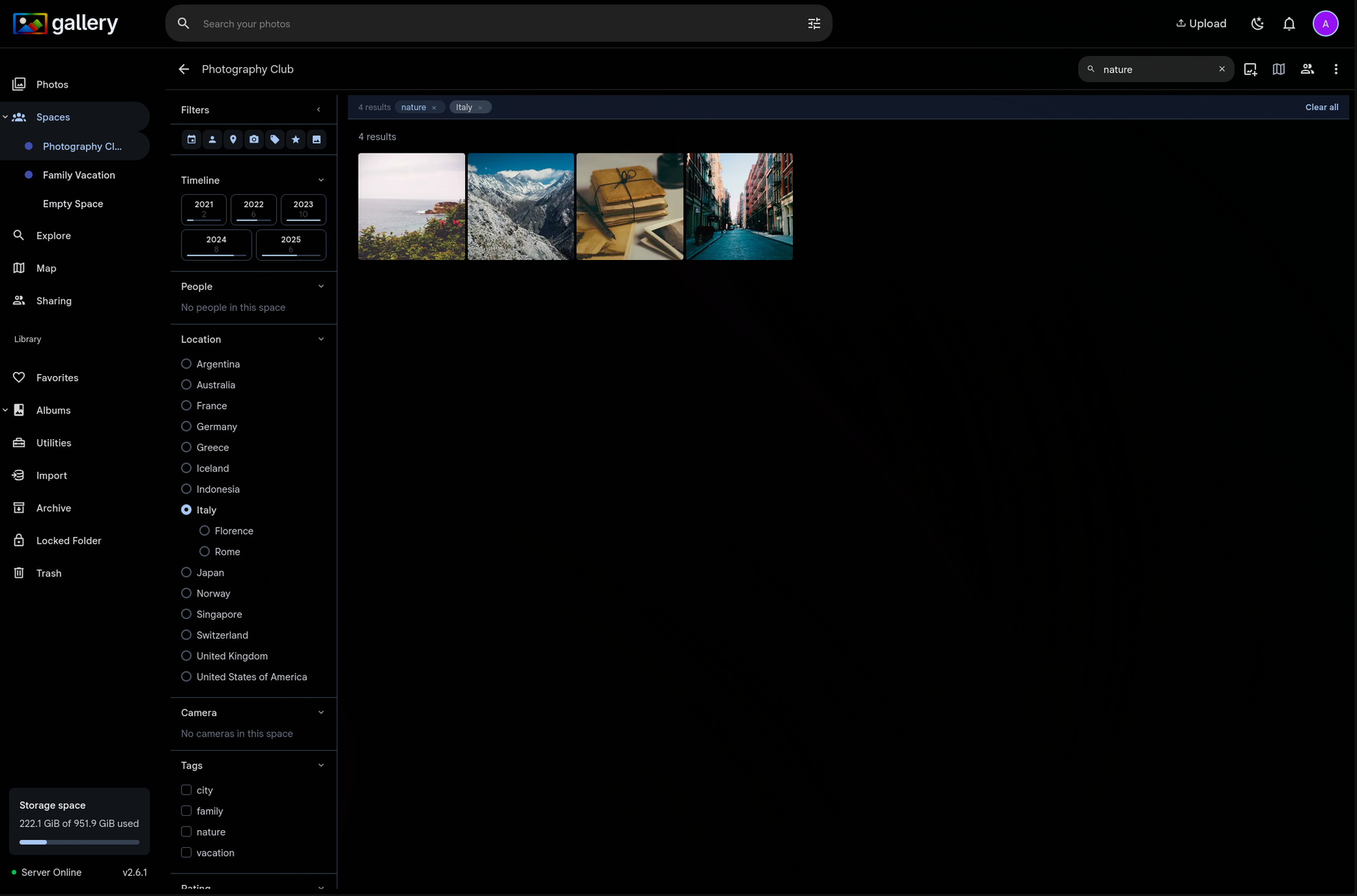Click the Upload button
This screenshot has height=896, width=1357.
coord(1201,24)
